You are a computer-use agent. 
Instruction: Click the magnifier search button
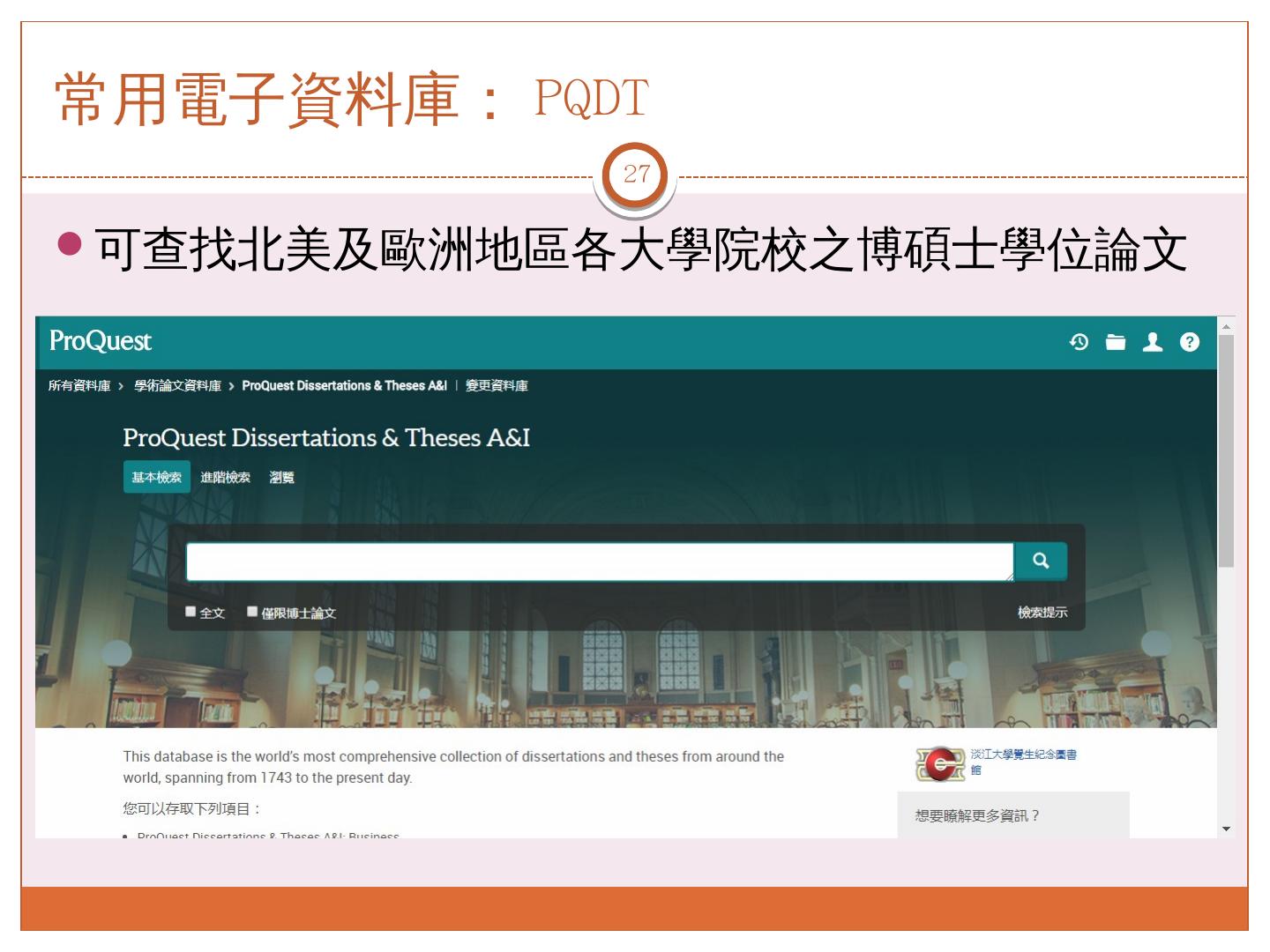click(1041, 561)
